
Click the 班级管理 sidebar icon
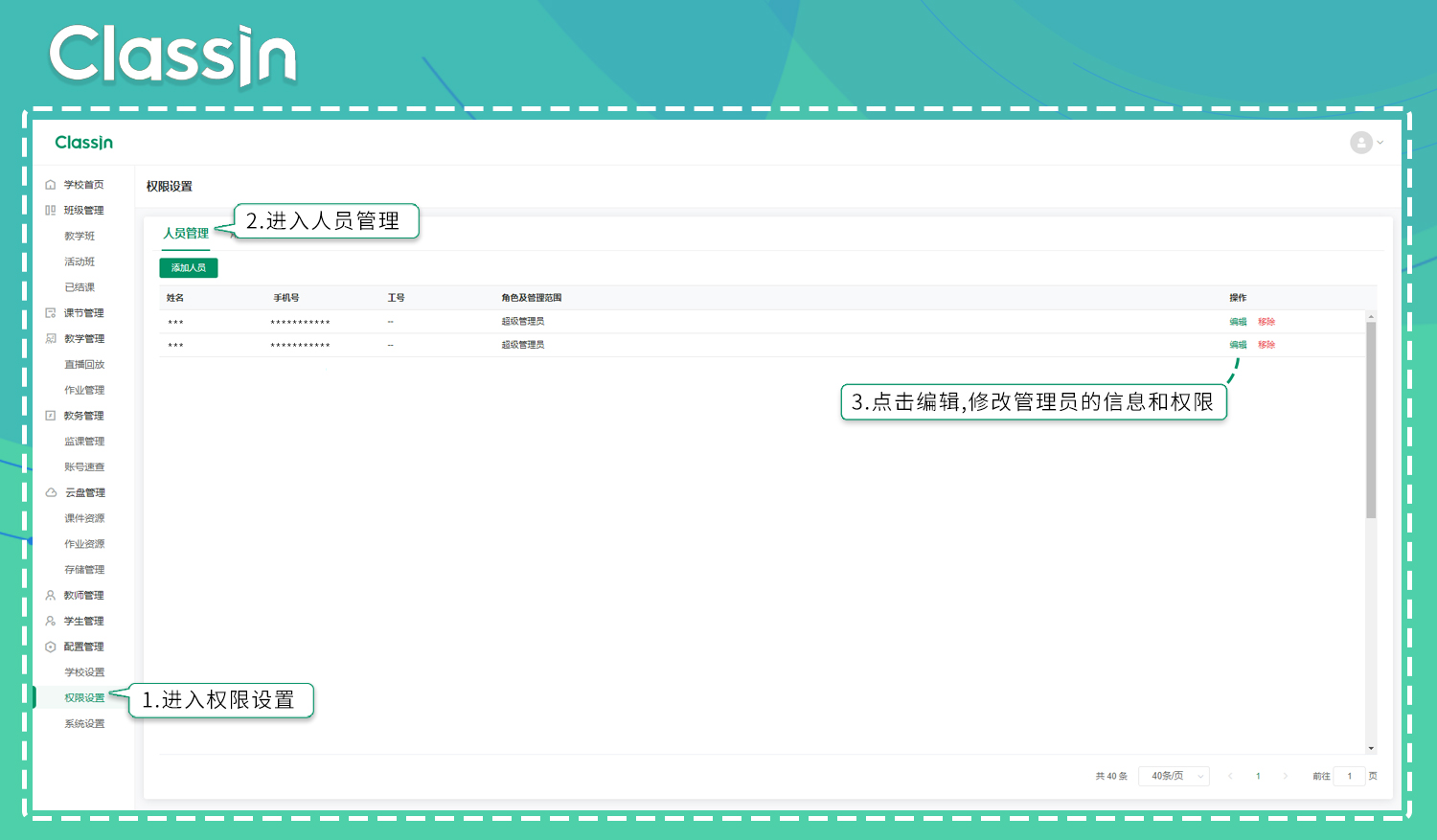pos(51,211)
